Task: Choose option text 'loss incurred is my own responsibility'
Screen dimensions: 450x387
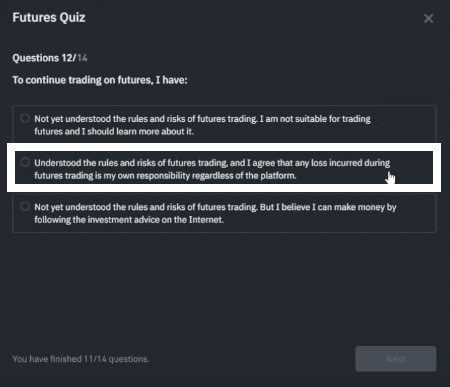Action: coord(212,169)
